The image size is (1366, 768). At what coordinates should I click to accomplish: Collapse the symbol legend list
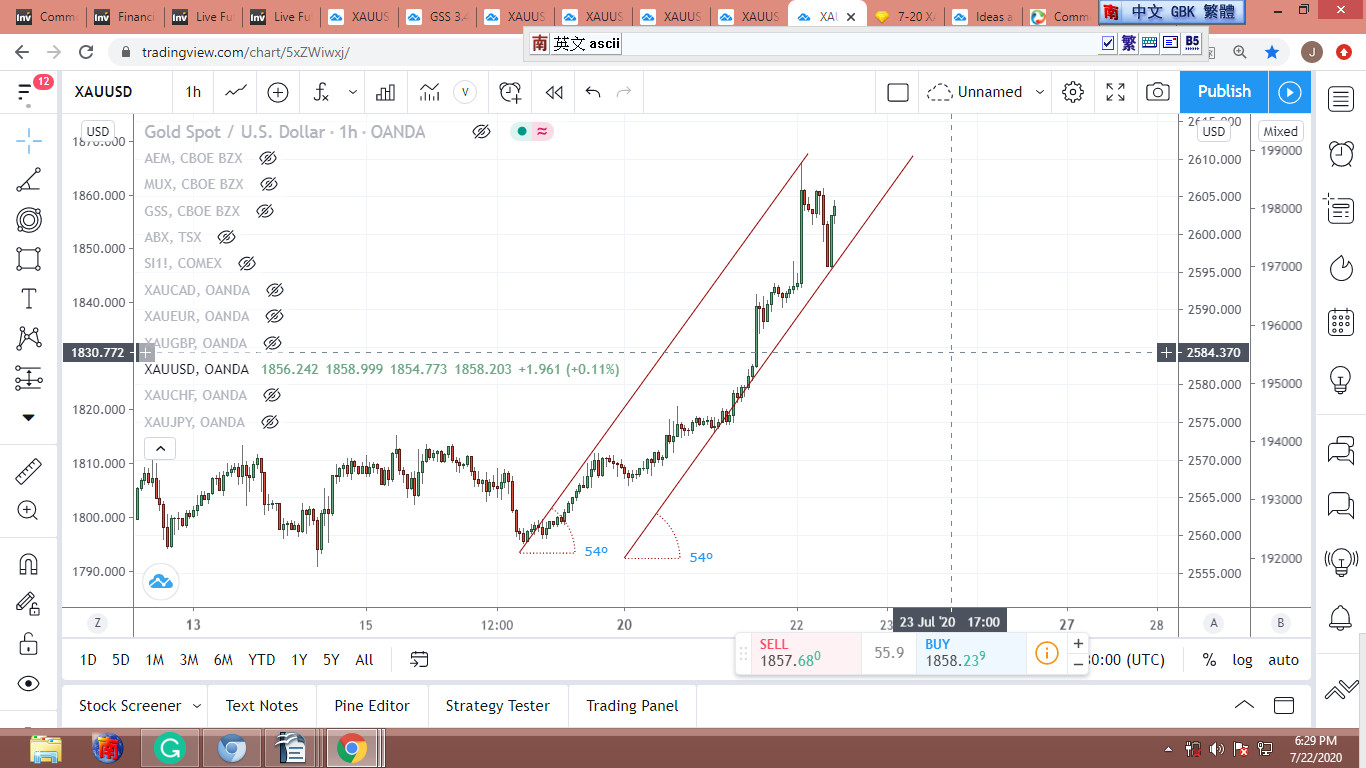159,448
